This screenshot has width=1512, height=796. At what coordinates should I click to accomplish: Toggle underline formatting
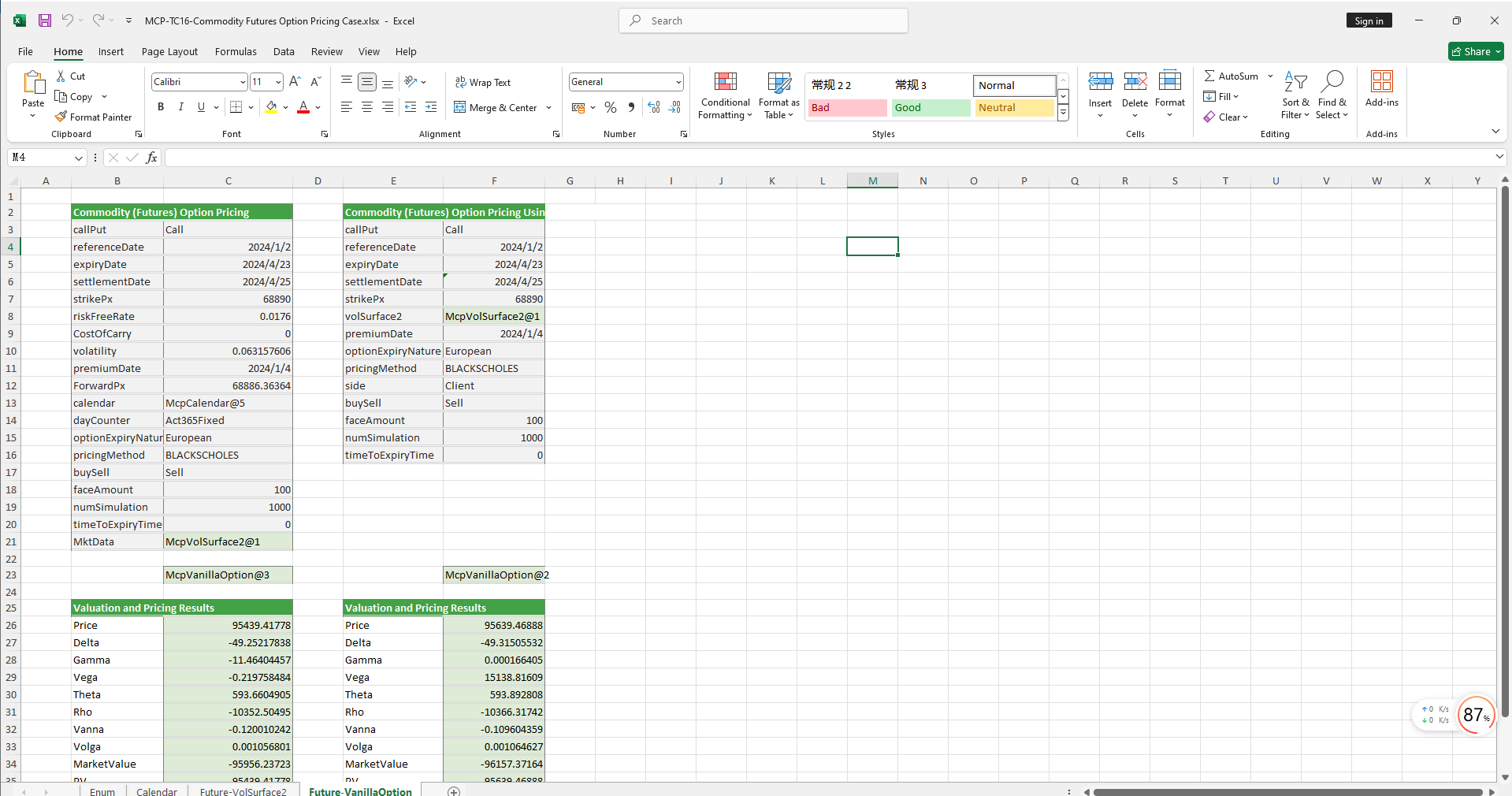(x=201, y=106)
